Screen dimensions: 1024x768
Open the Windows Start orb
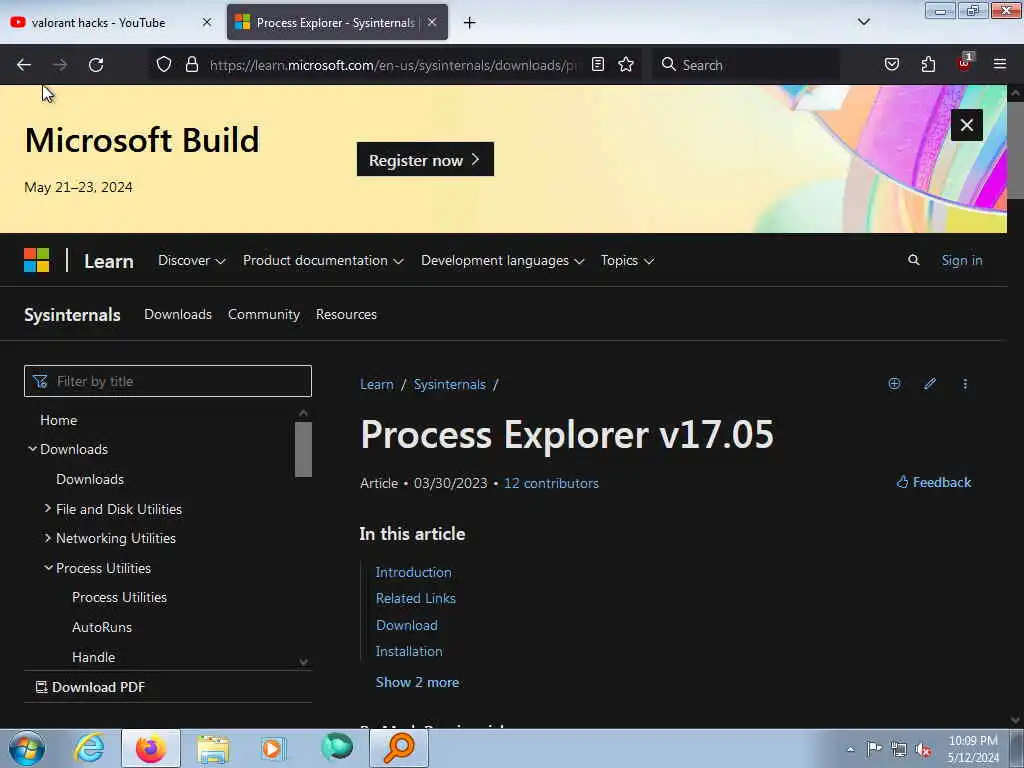coord(27,748)
